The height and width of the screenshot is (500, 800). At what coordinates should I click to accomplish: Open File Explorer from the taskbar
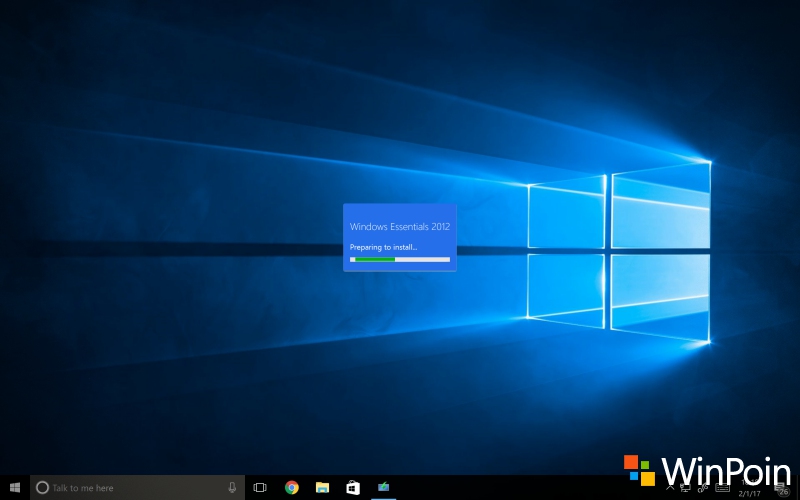pos(322,488)
